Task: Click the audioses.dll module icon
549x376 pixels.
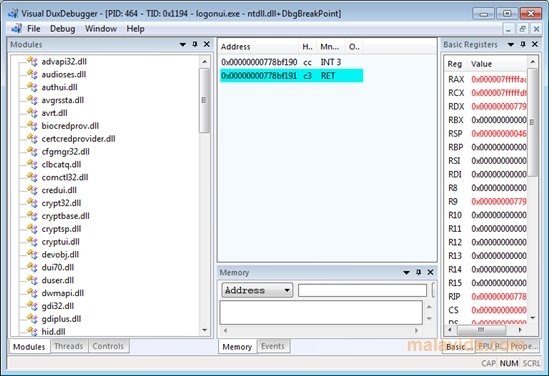Action: [x=32, y=74]
